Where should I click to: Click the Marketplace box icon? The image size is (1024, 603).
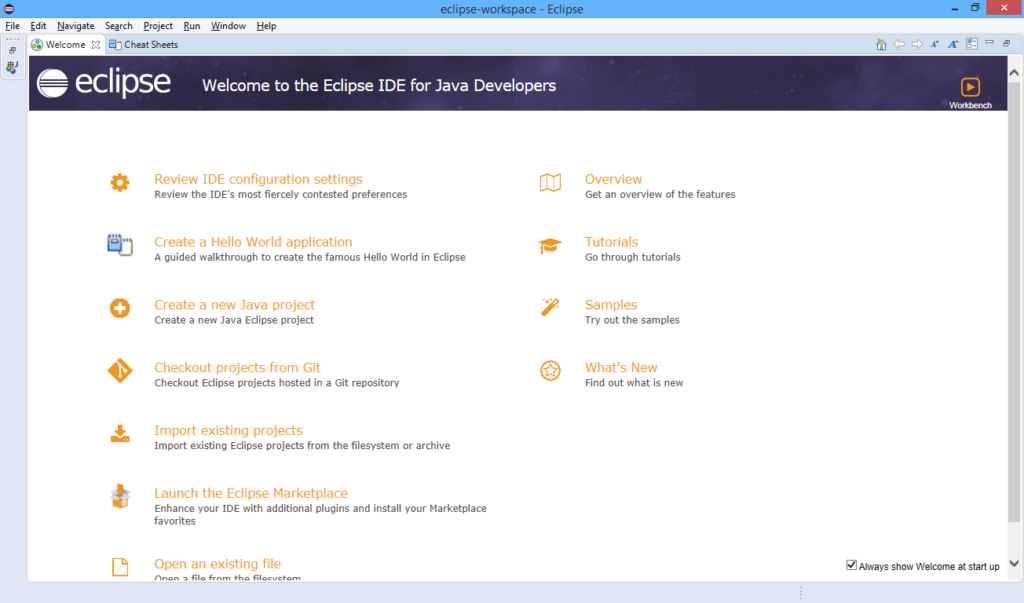[120, 497]
